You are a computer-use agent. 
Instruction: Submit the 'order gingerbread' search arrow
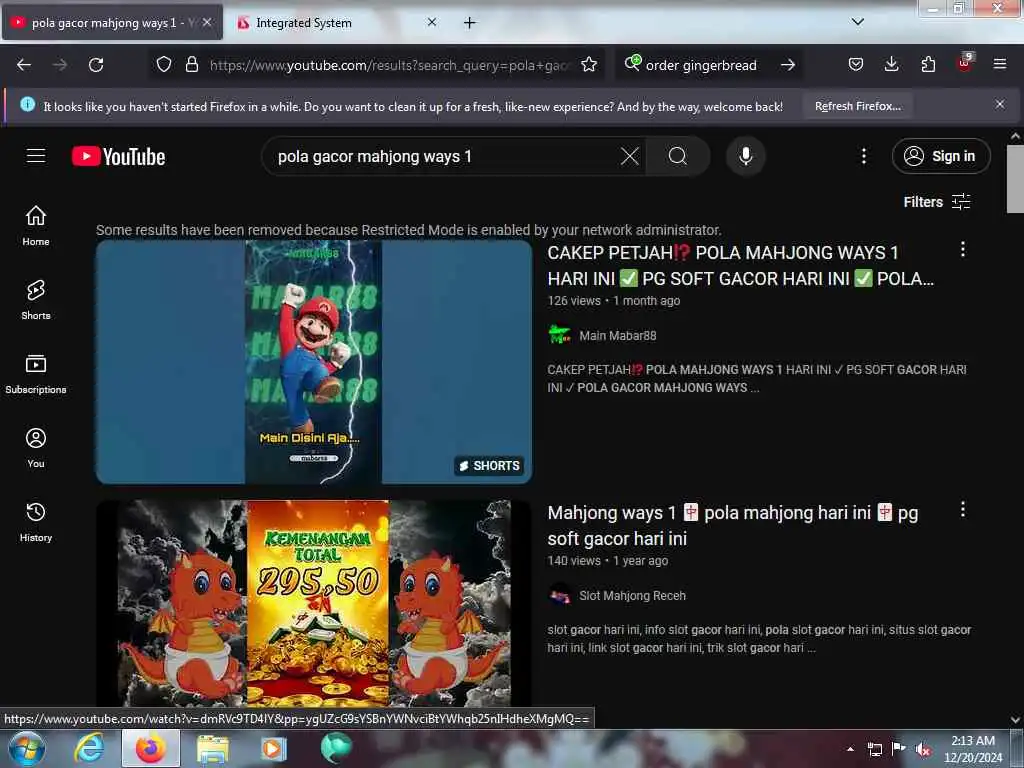coord(788,65)
